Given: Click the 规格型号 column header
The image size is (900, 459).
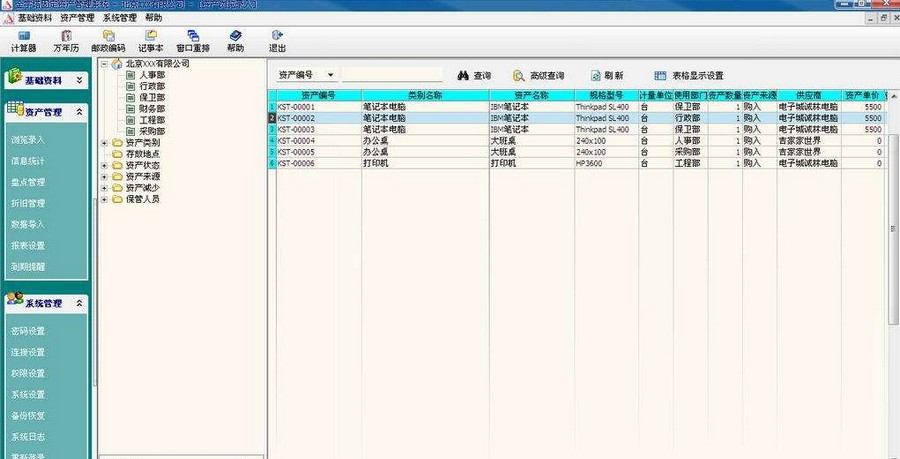Looking at the screenshot, I should 606,95.
